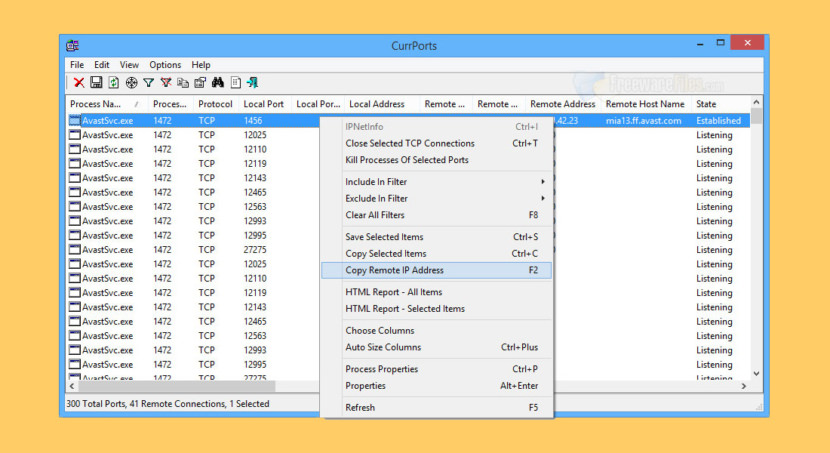Open the File menu

coord(77,65)
